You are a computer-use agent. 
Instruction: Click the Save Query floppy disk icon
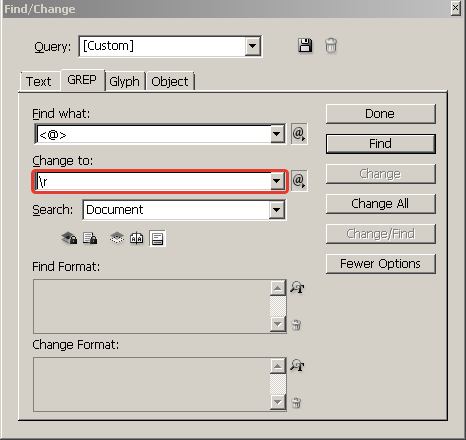(305, 45)
